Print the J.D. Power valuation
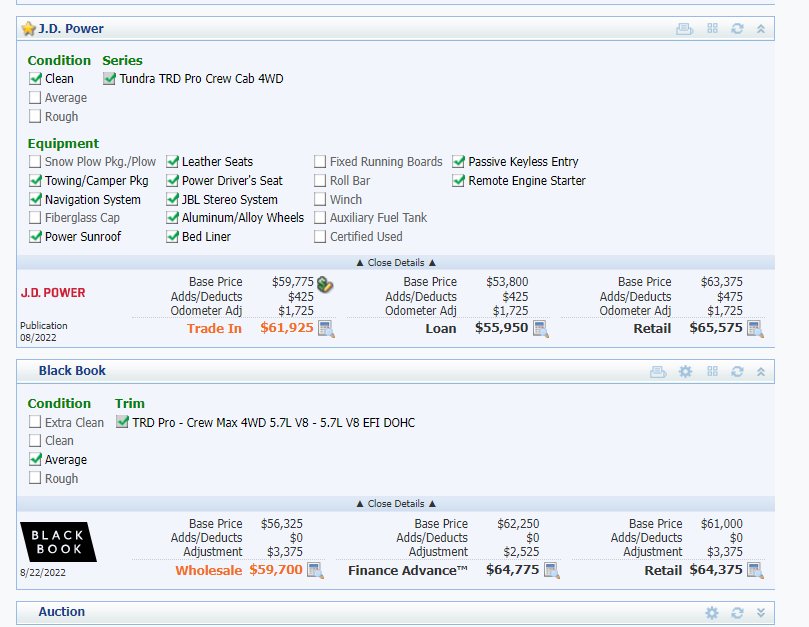 tap(684, 29)
